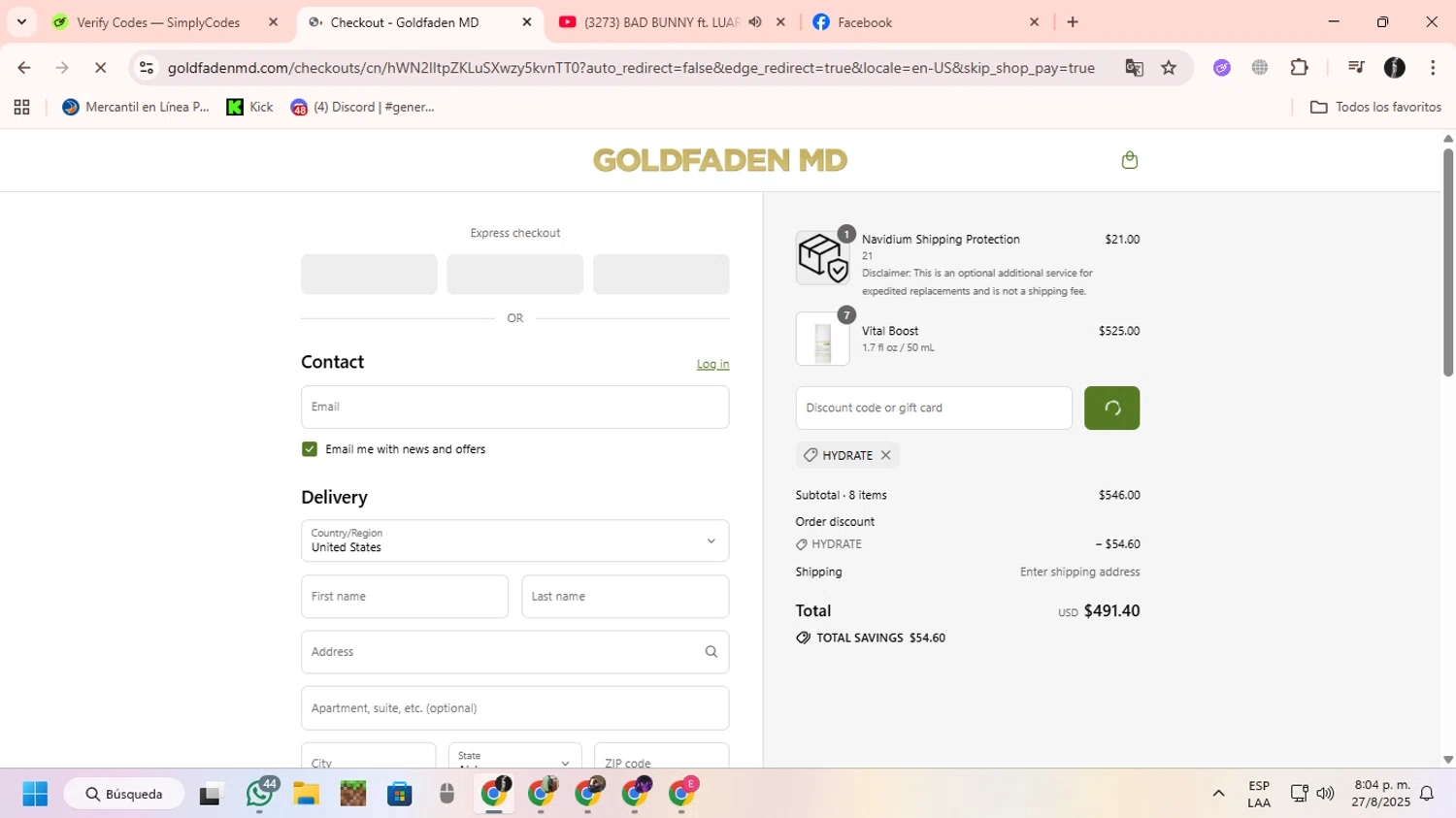Go back to the previous page
Screen dimensions: 1456x818
pyautogui.click(x=24, y=68)
